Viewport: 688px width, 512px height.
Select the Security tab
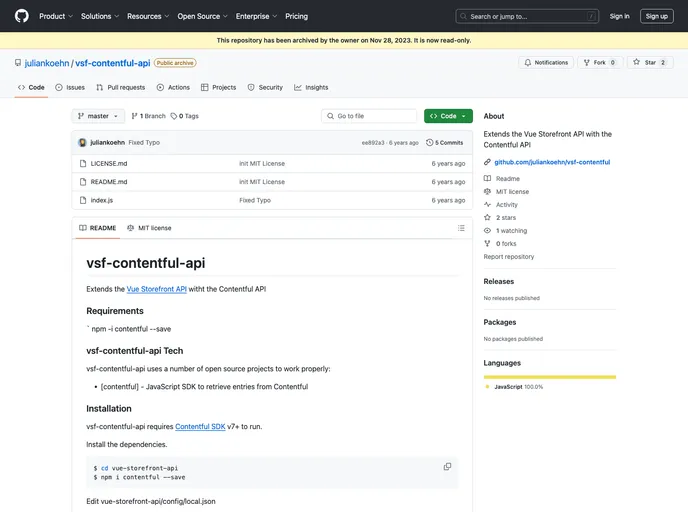pyautogui.click(x=265, y=87)
